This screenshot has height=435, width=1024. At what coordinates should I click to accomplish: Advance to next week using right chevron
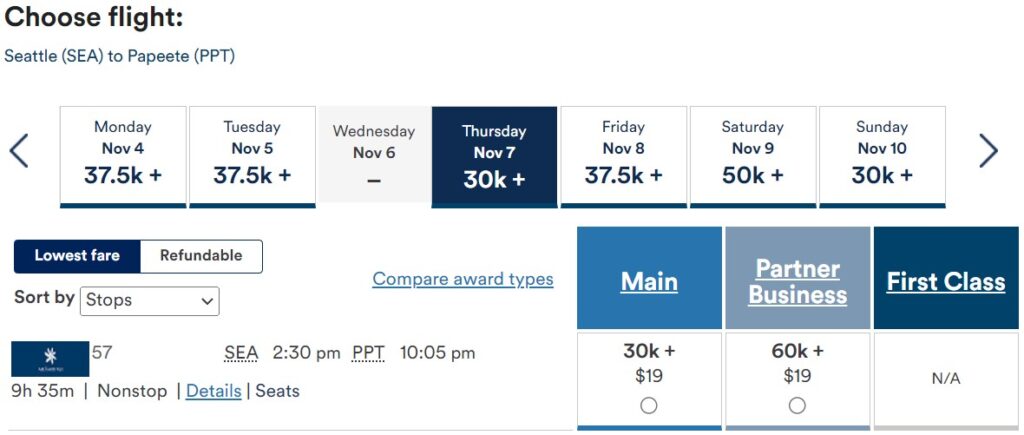coord(989,151)
